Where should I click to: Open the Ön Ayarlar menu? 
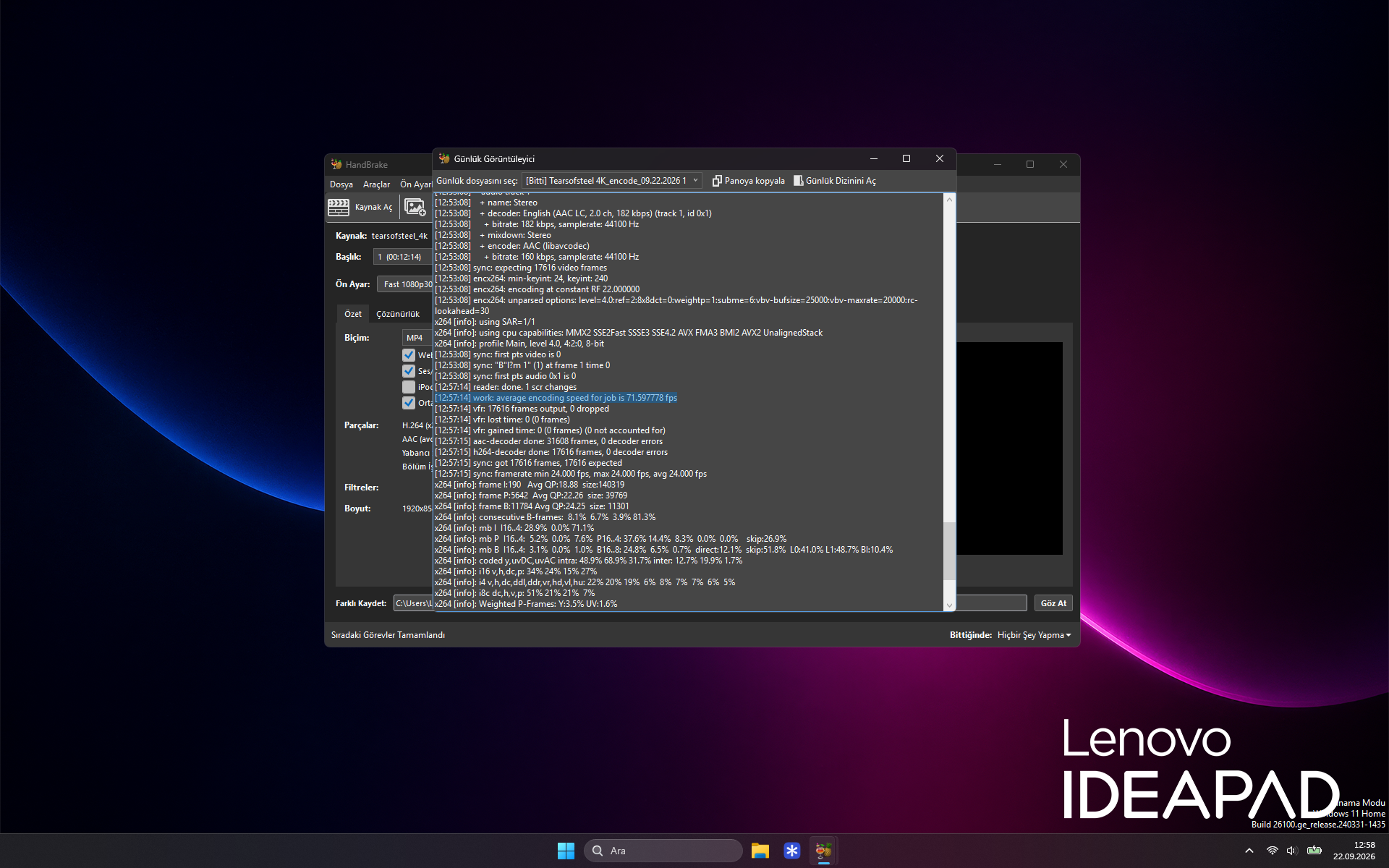416,184
